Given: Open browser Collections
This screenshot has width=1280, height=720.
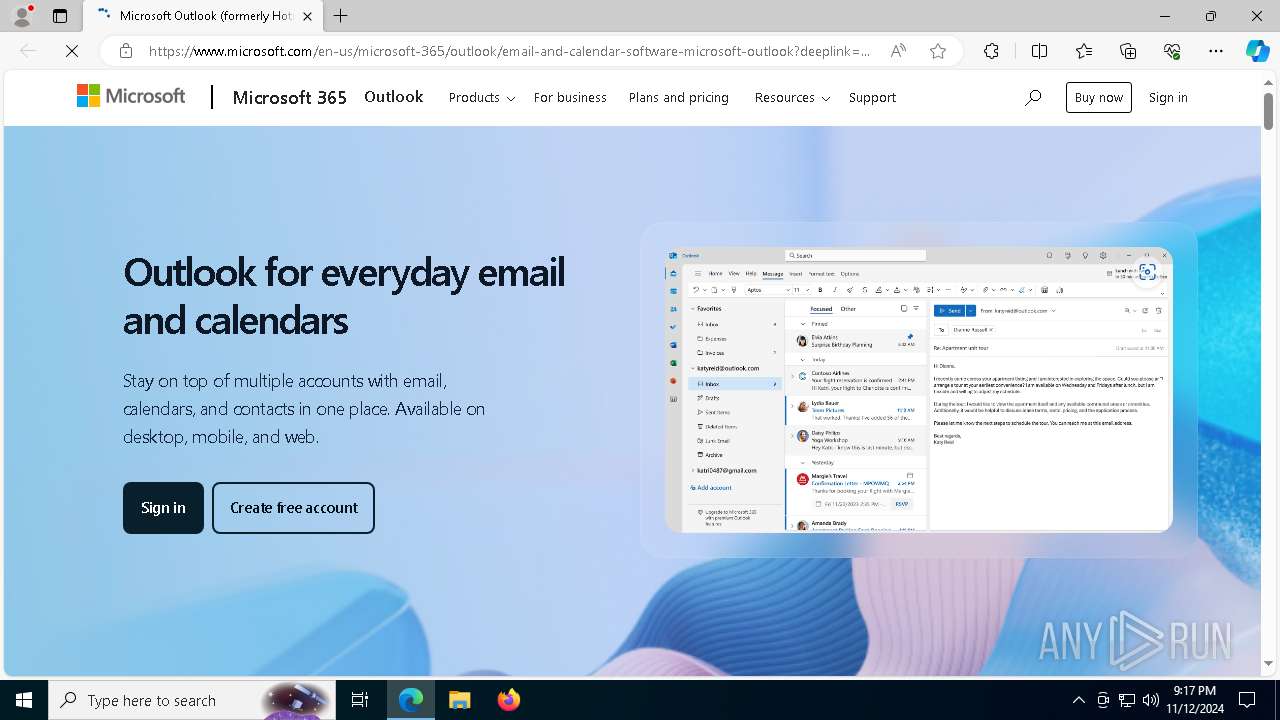Looking at the screenshot, I should 1128,51.
